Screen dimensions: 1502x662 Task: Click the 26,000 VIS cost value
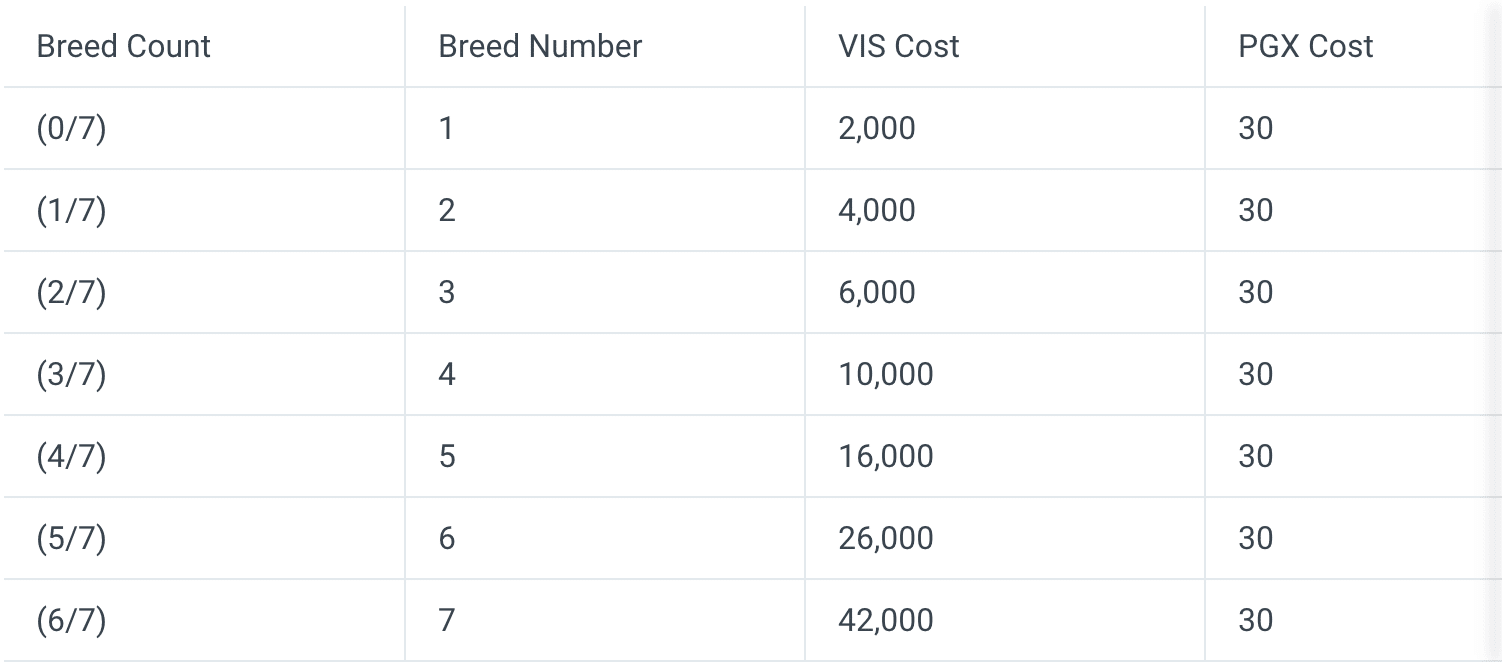(x=886, y=538)
